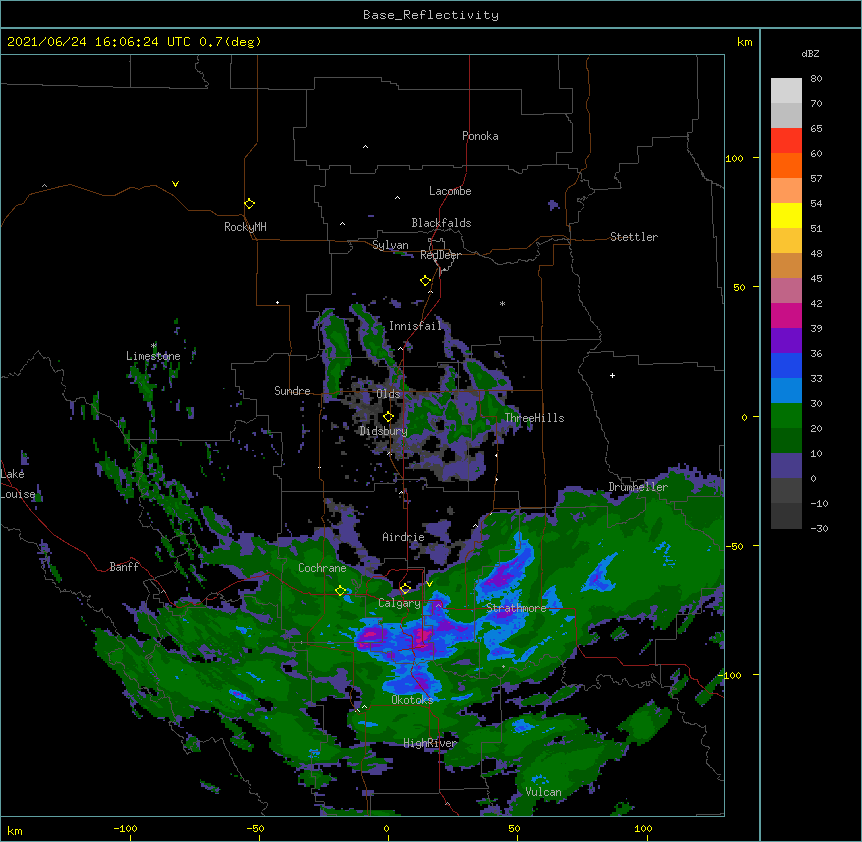The width and height of the screenshot is (862, 842).
Task: Click the yellow v marker northwest of RockyMH
Action: pyautogui.click(x=175, y=184)
